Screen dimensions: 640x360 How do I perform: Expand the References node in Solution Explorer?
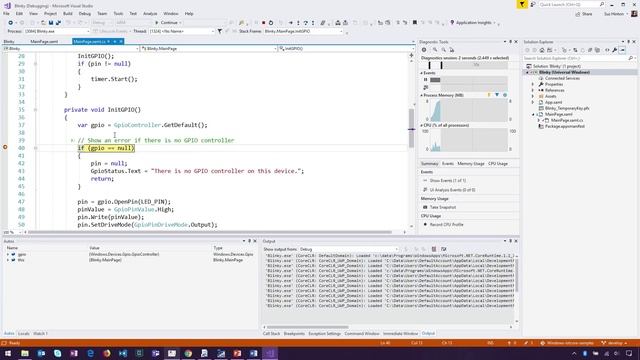click(x=533, y=90)
